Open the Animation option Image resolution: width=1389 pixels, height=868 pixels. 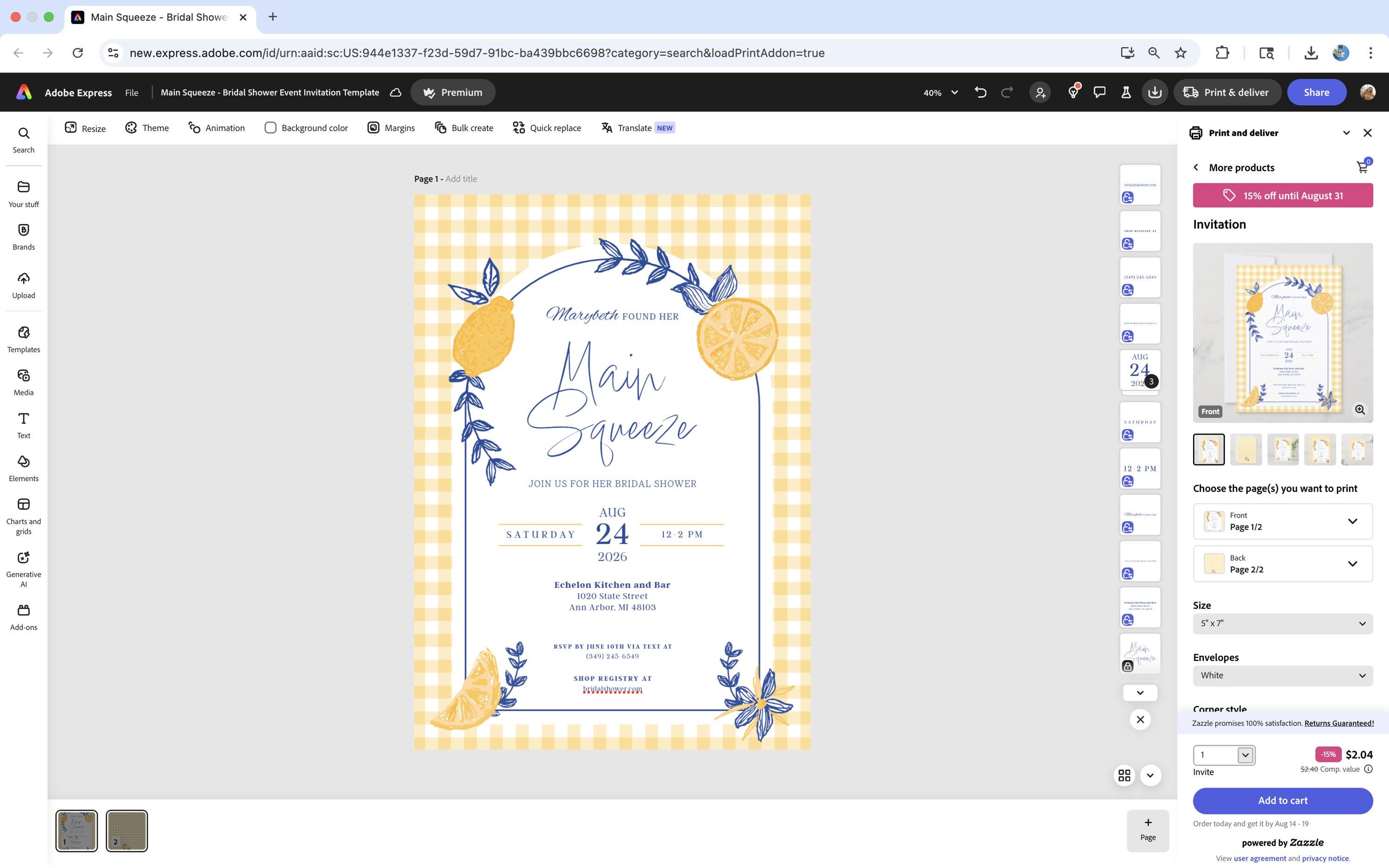pos(216,127)
